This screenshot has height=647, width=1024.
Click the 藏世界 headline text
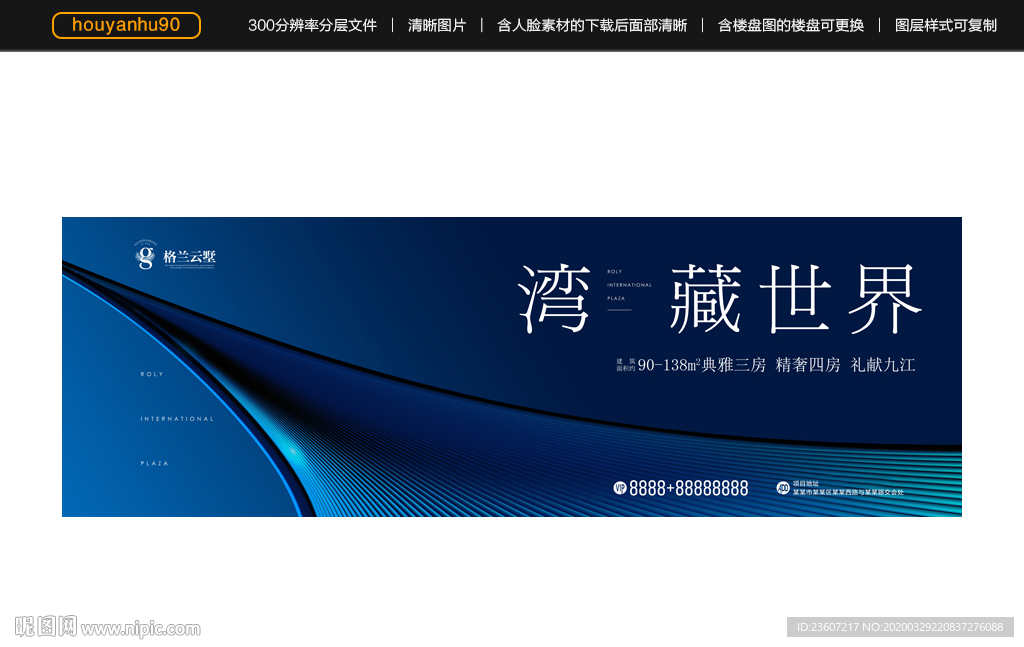pyautogui.click(x=795, y=298)
